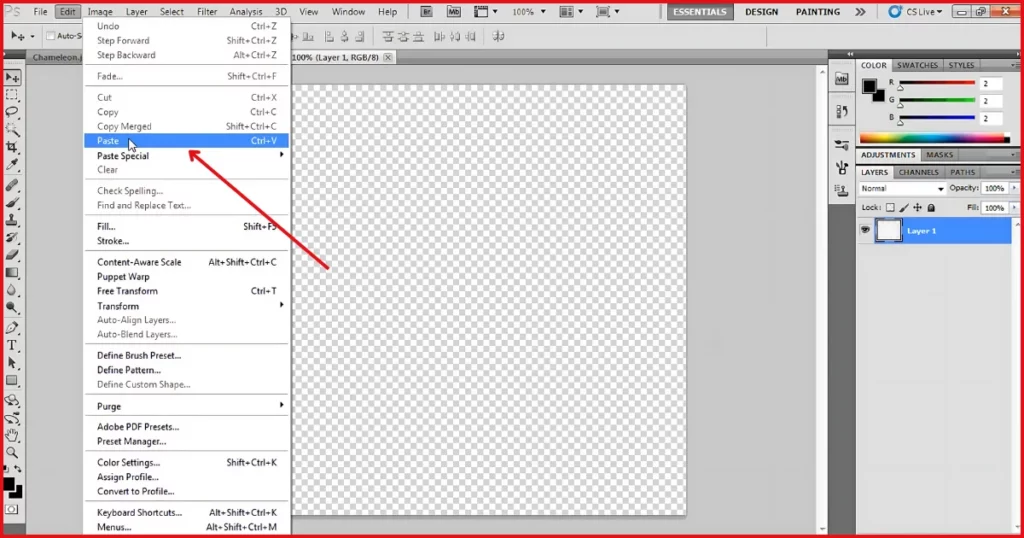The height and width of the screenshot is (538, 1024).
Task: Open the Opacity slider arrow
Action: [1014, 188]
